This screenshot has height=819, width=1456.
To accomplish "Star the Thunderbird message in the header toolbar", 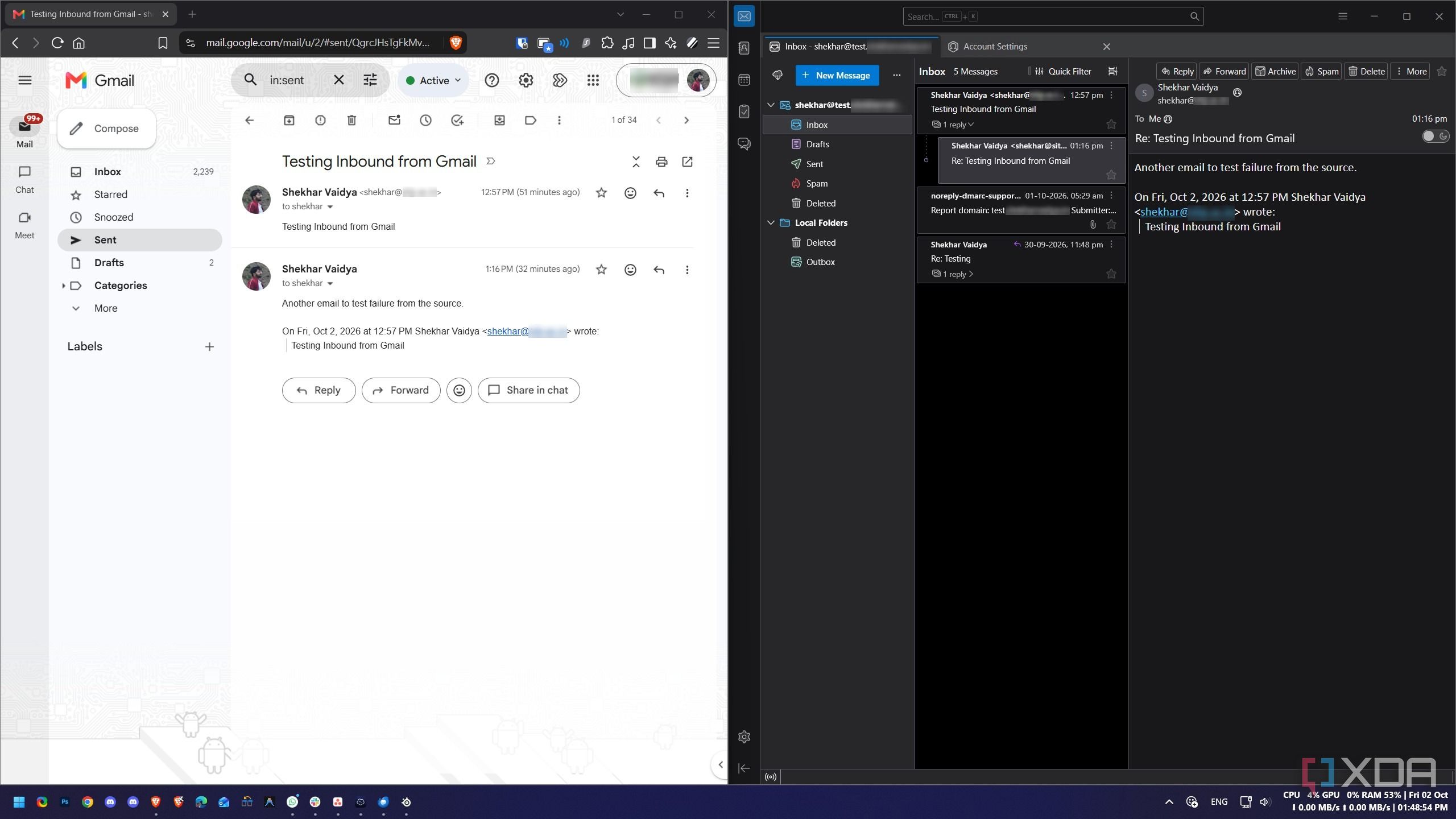I will [x=1441, y=71].
